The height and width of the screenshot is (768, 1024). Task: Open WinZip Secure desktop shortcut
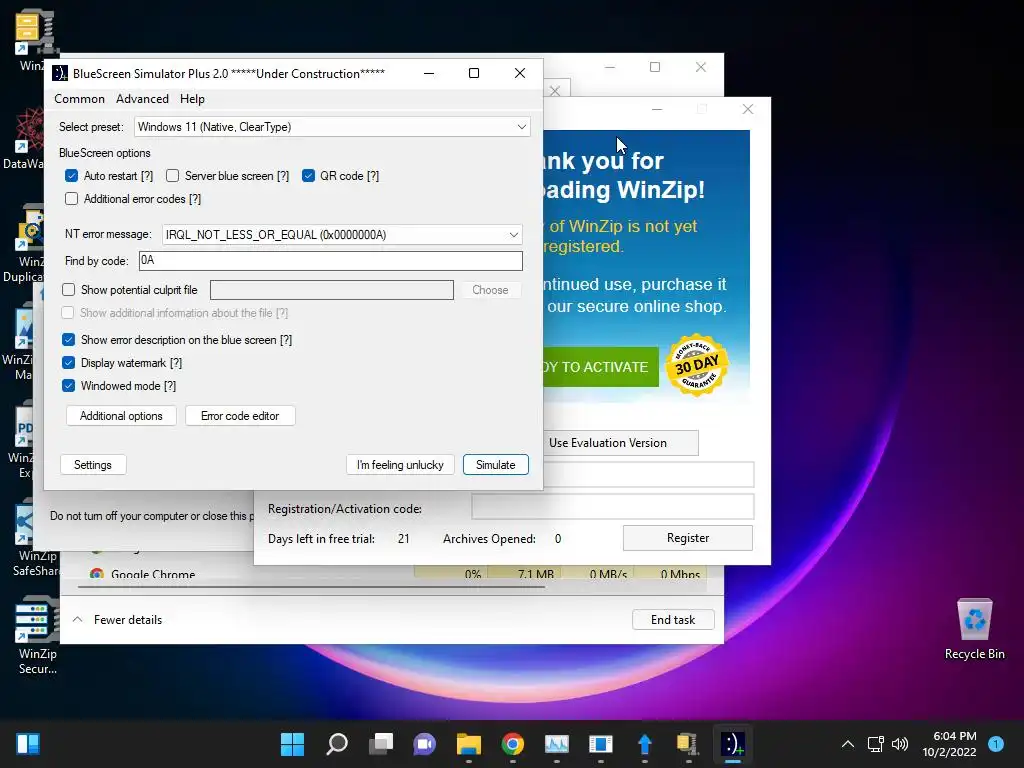pyautogui.click(x=37, y=635)
